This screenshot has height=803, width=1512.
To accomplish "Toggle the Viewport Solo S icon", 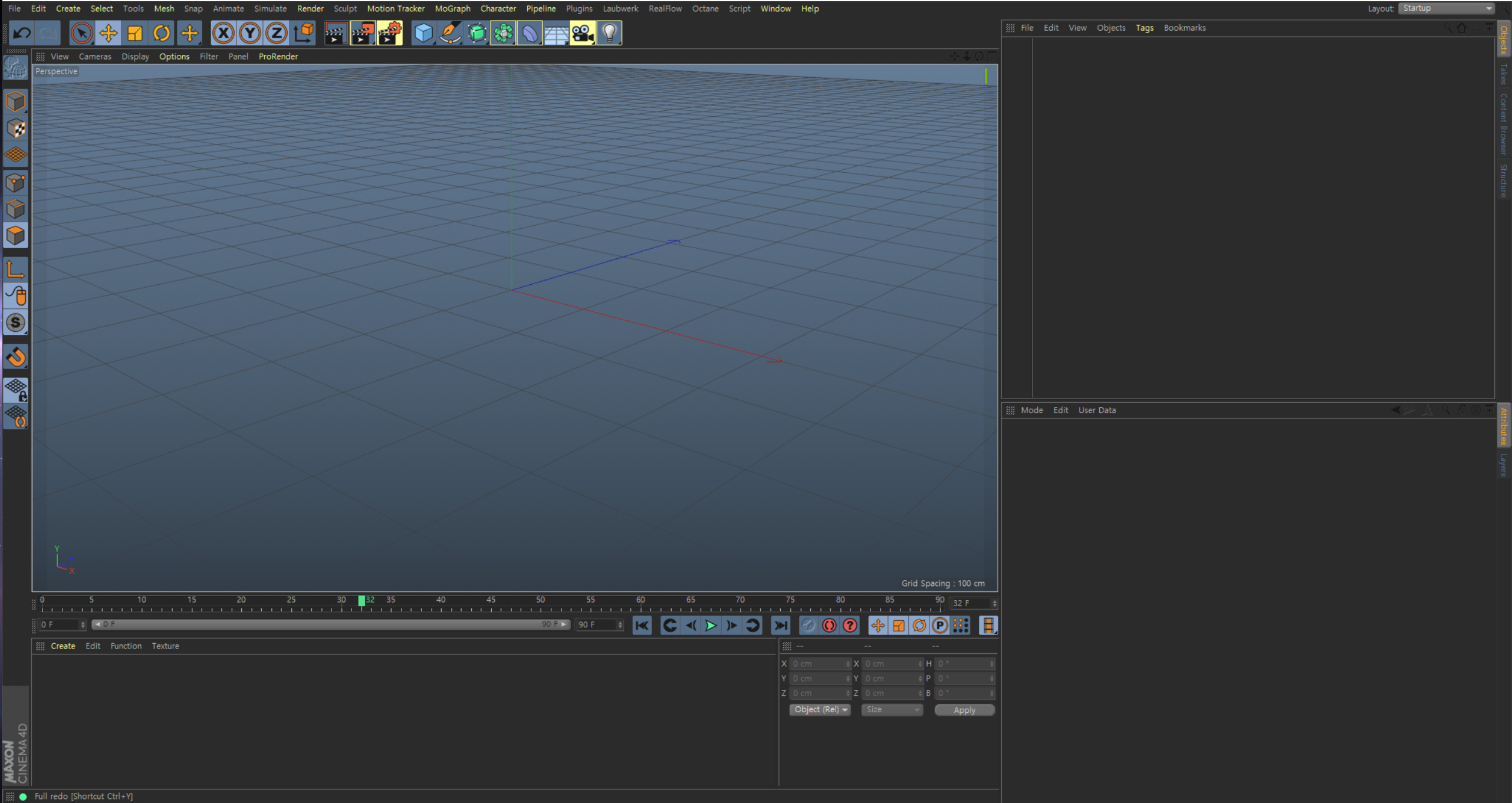I will click(x=15, y=322).
